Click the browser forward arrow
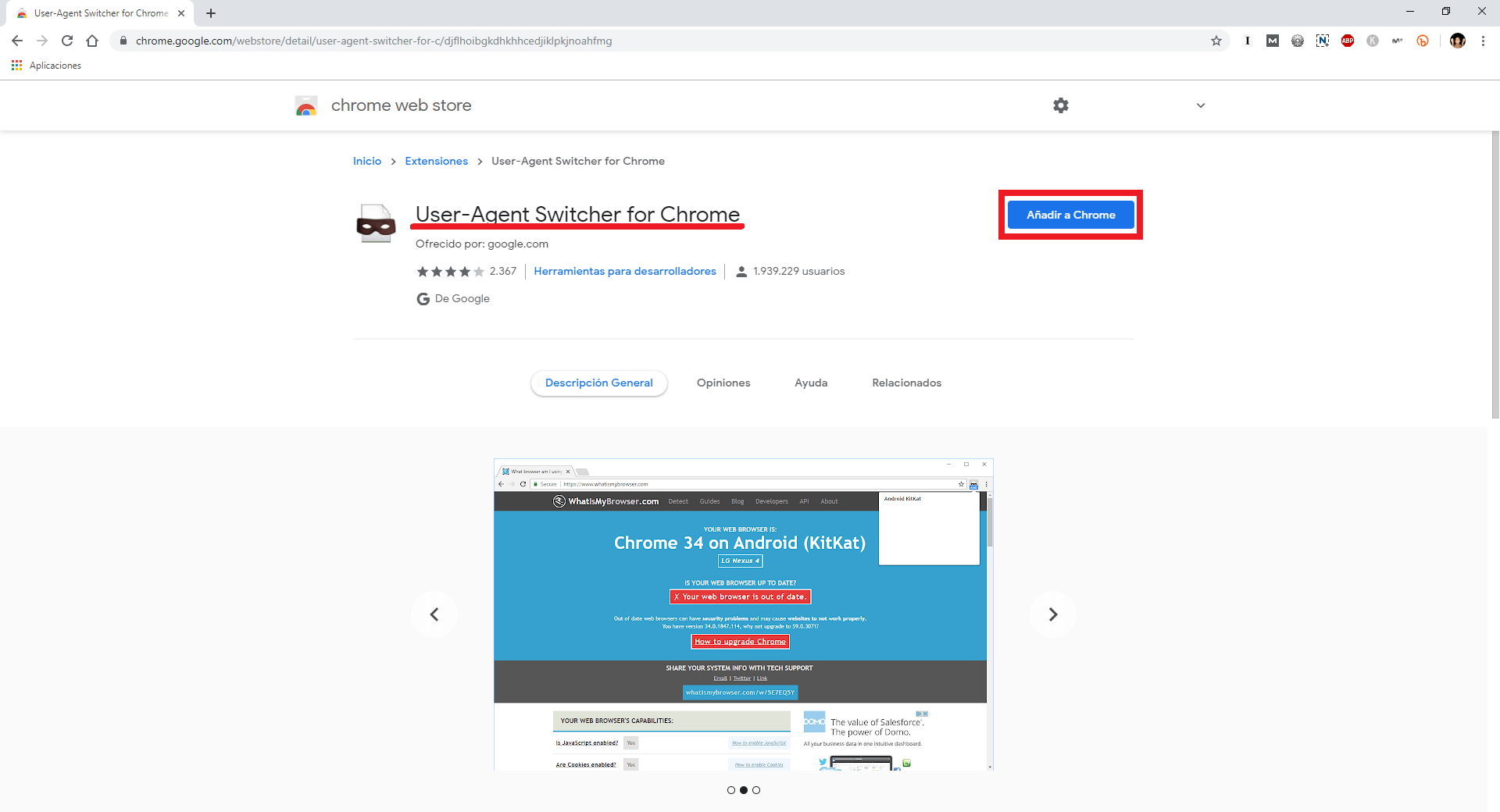 [42, 41]
